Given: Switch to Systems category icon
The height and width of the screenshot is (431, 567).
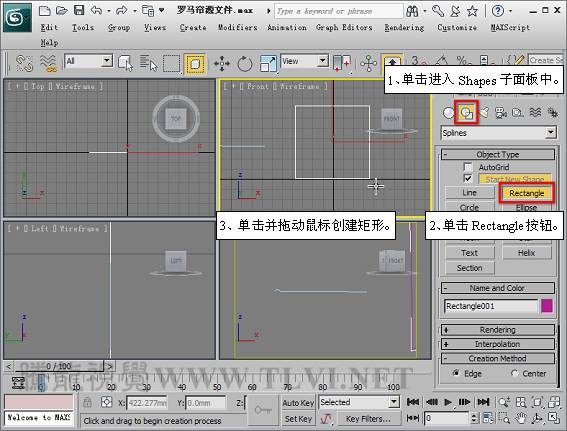Looking at the screenshot, I should (x=553, y=113).
